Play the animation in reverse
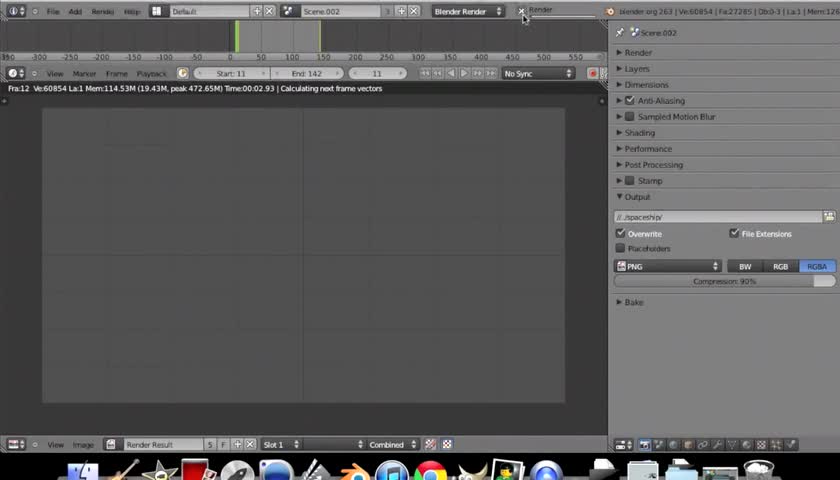This screenshot has width=840, height=480. (451, 73)
